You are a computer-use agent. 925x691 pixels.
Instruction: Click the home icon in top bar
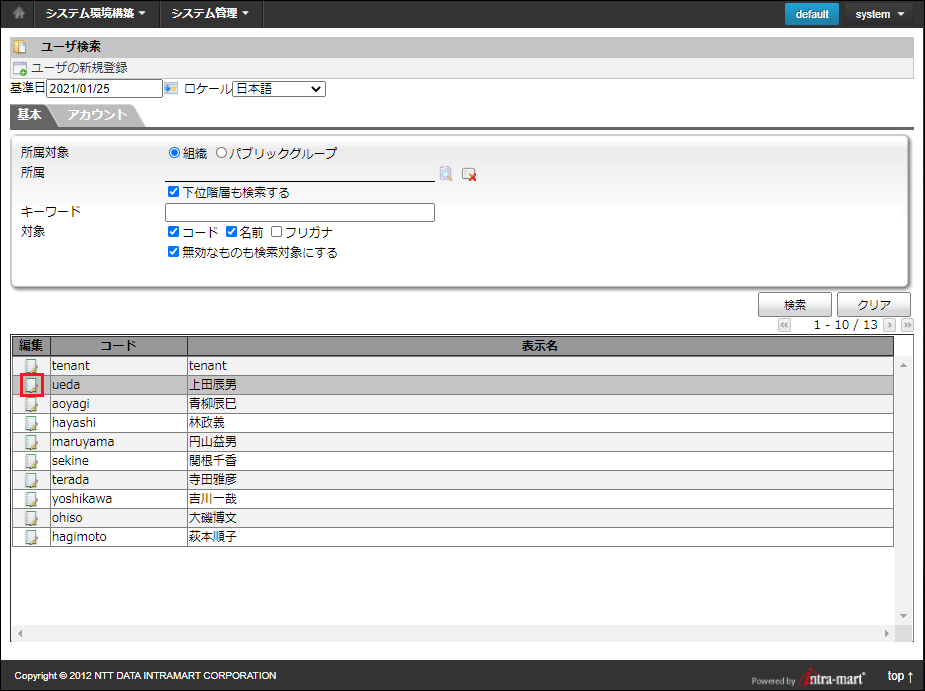[x=17, y=14]
